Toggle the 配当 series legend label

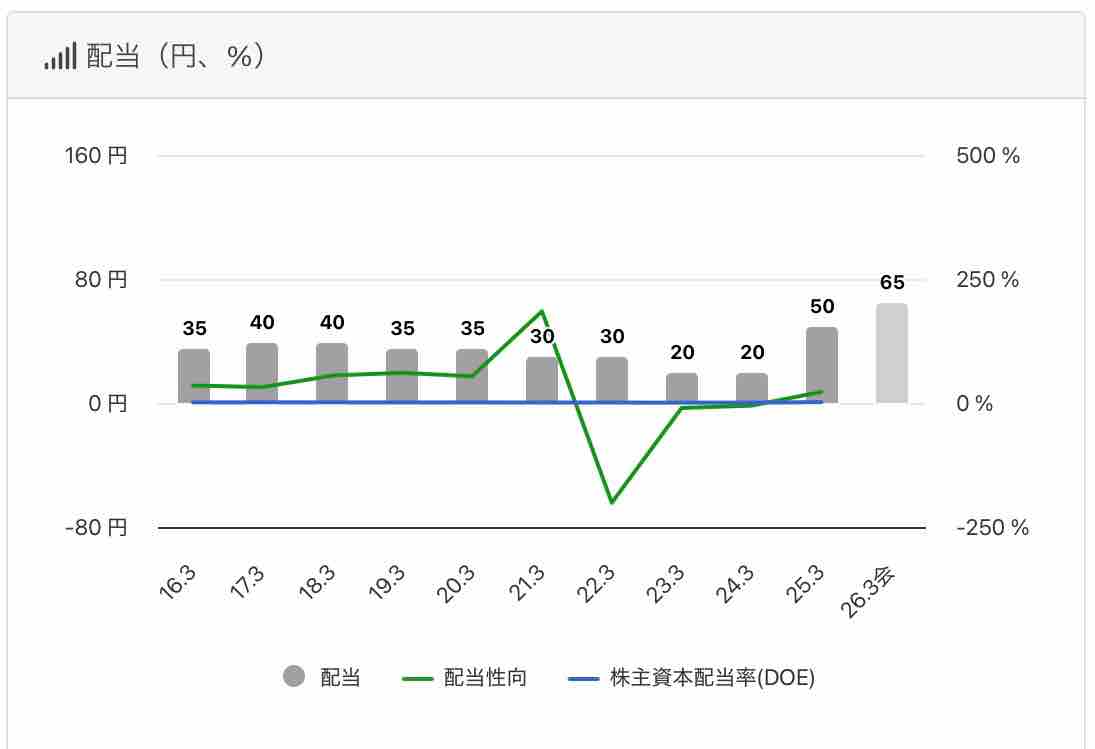(x=340, y=678)
